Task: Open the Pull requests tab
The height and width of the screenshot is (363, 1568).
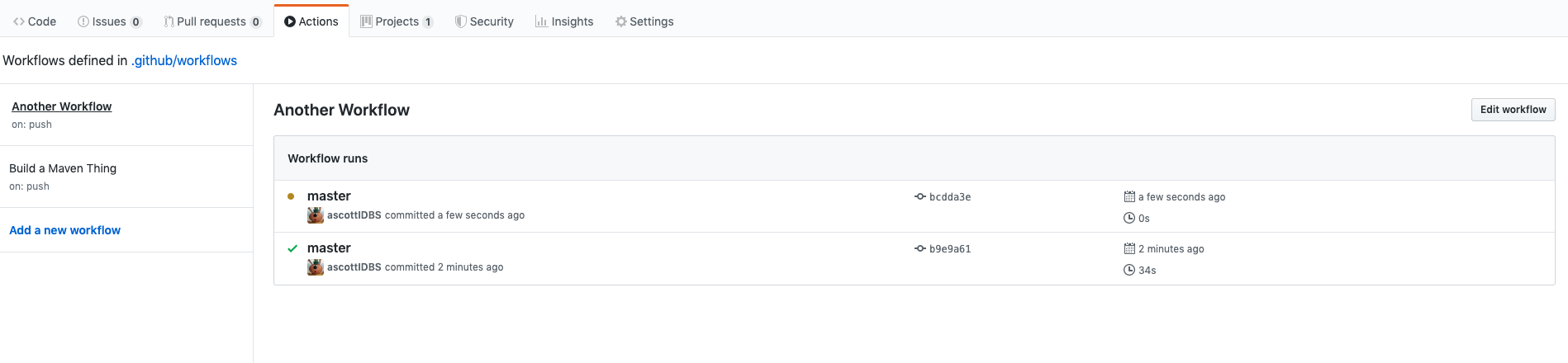Action: pyautogui.click(x=212, y=21)
